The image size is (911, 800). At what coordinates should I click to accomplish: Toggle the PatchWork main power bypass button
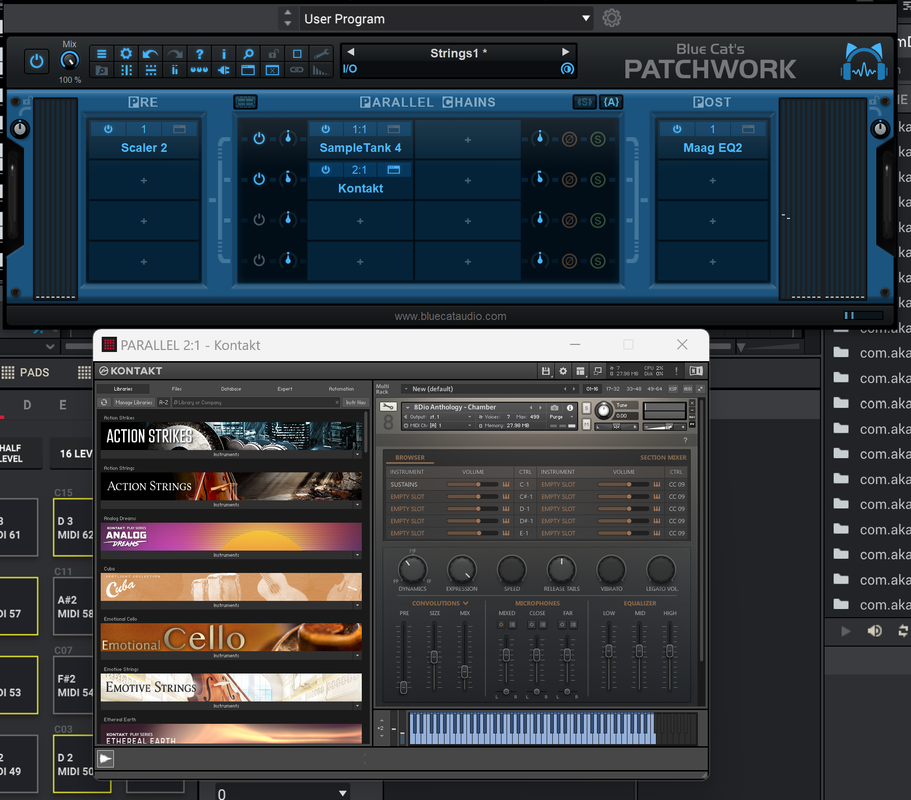[36, 61]
